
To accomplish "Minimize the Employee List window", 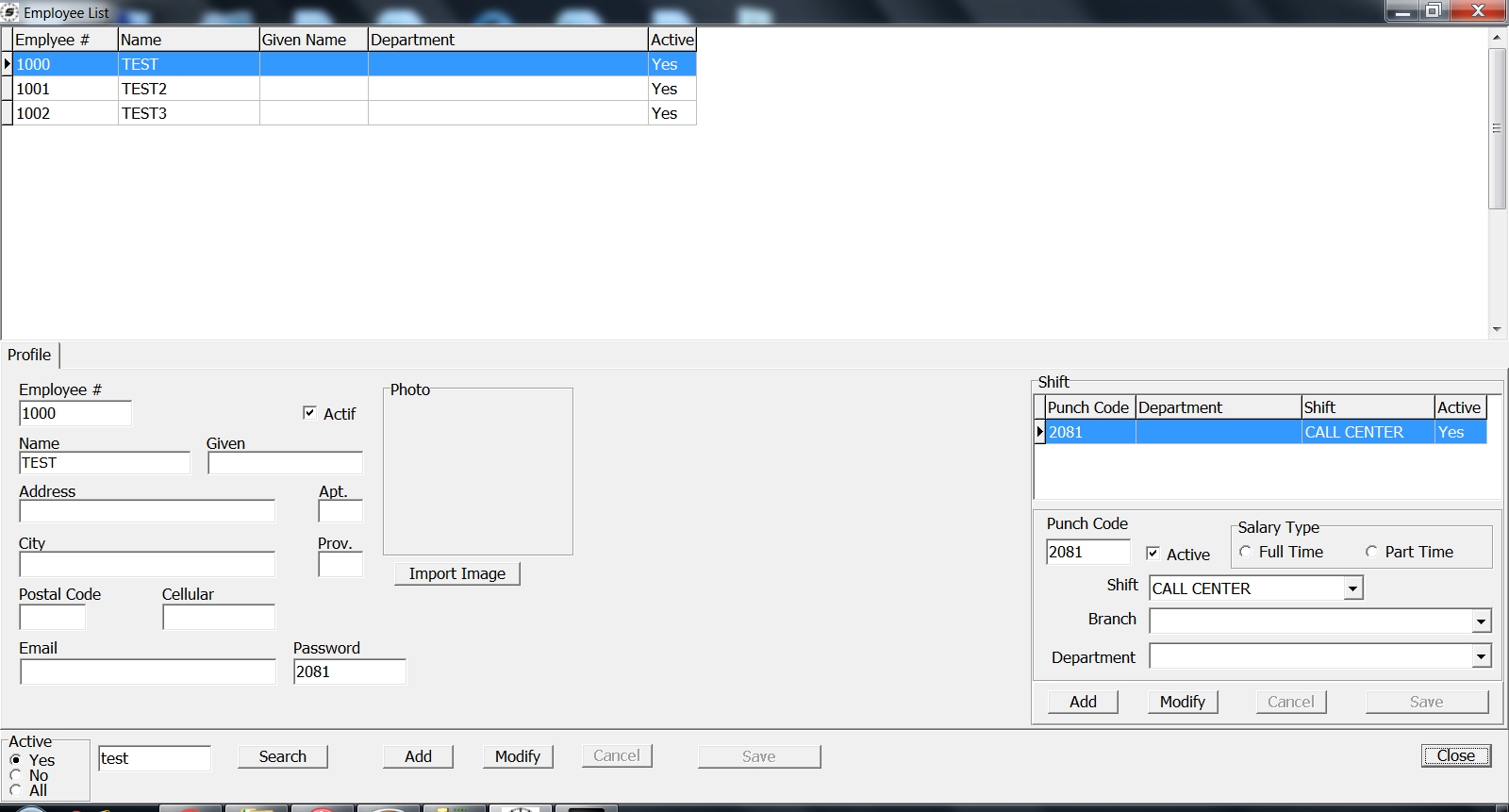I will 1402,10.
